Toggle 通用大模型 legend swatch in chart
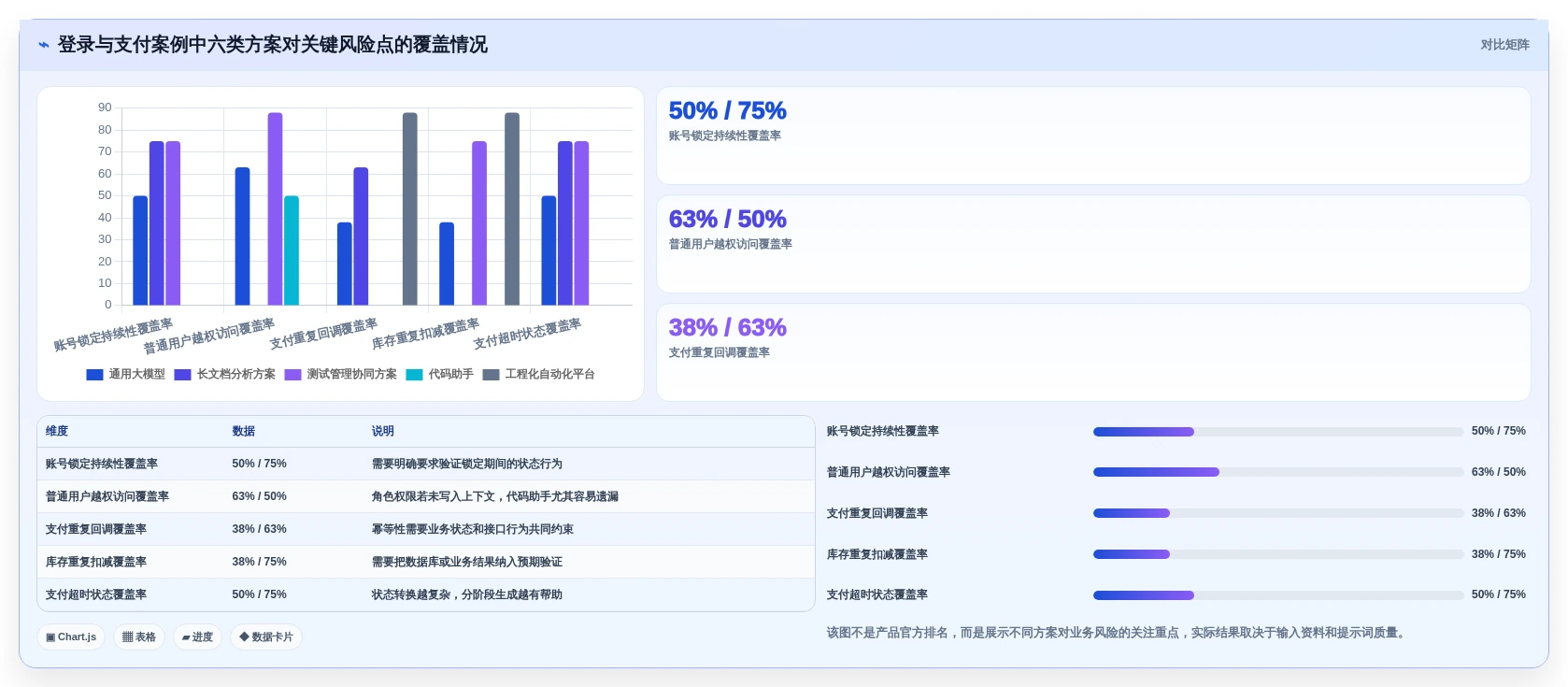The height and width of the screenshot is (687, 1568). [94, 375]
